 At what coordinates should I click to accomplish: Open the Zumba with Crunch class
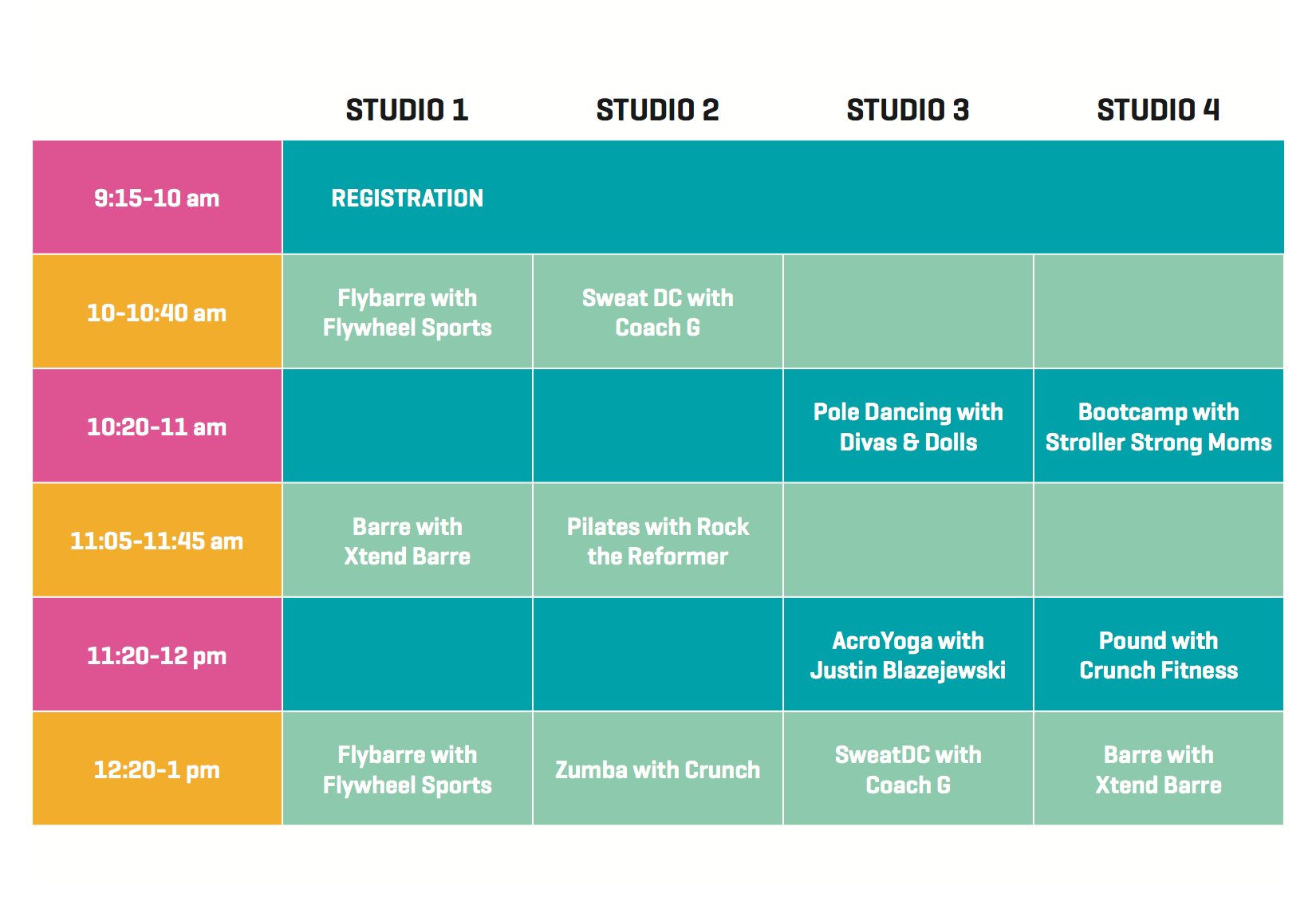[x=657, y=769]
